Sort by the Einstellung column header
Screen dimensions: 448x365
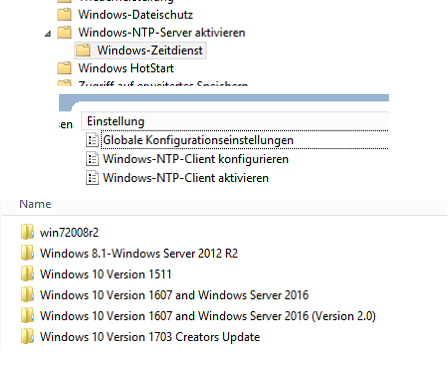[235, 121]
